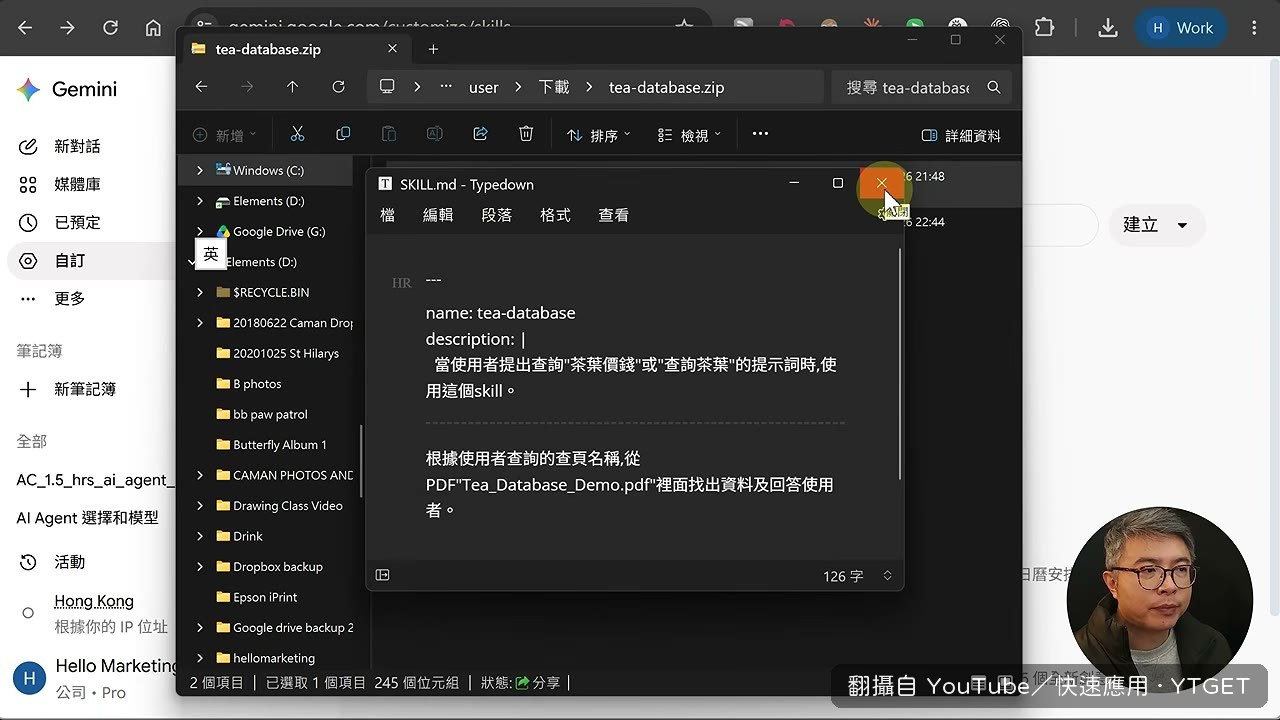Expand Windows (C:) tree node
The height and width of the screenshot is (720, 1280).
tap(200, 170)
